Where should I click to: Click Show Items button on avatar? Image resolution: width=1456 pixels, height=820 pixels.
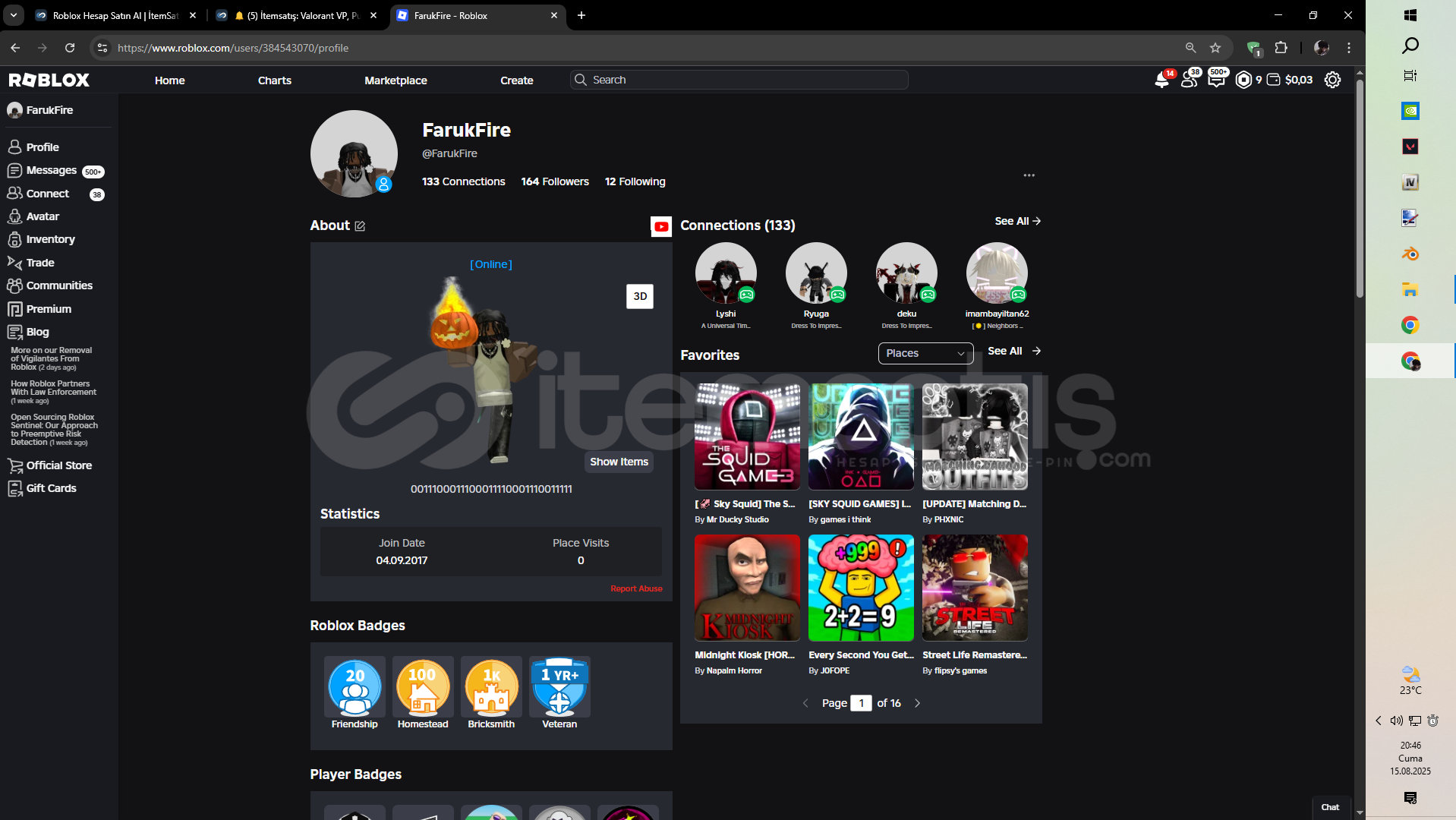(619, 462)
